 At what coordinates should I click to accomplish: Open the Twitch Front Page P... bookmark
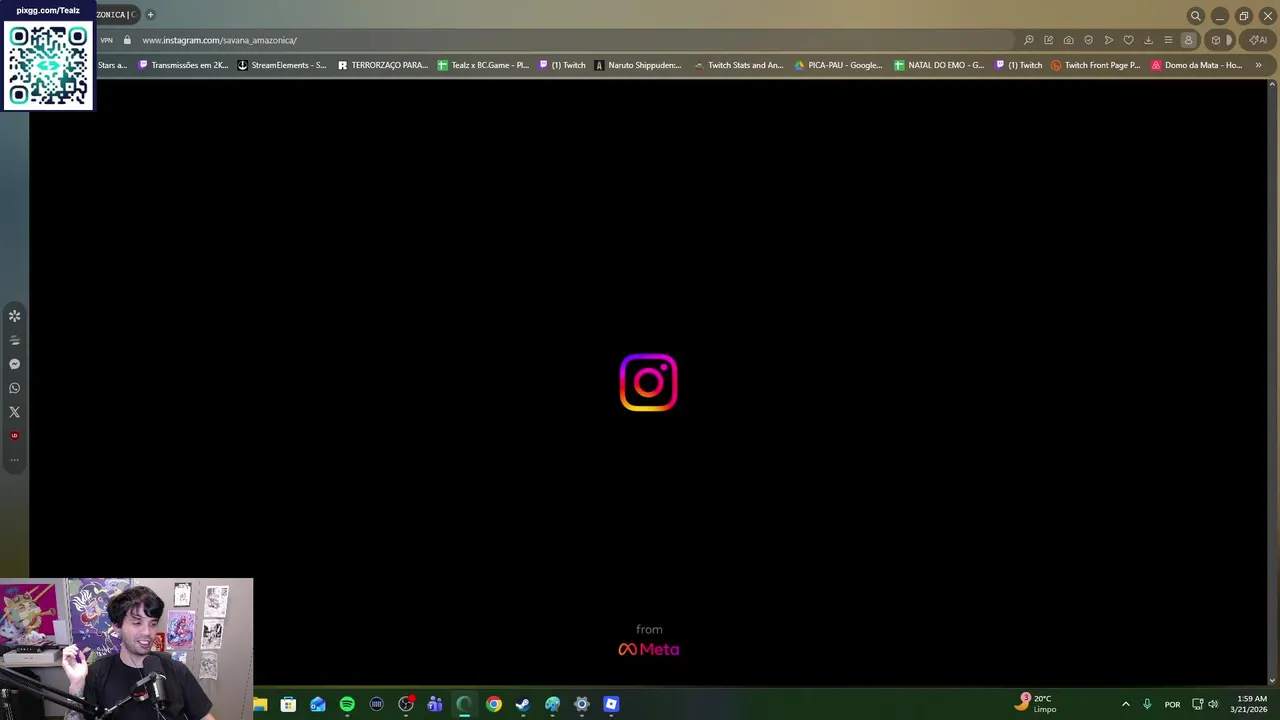(1095, 65)
